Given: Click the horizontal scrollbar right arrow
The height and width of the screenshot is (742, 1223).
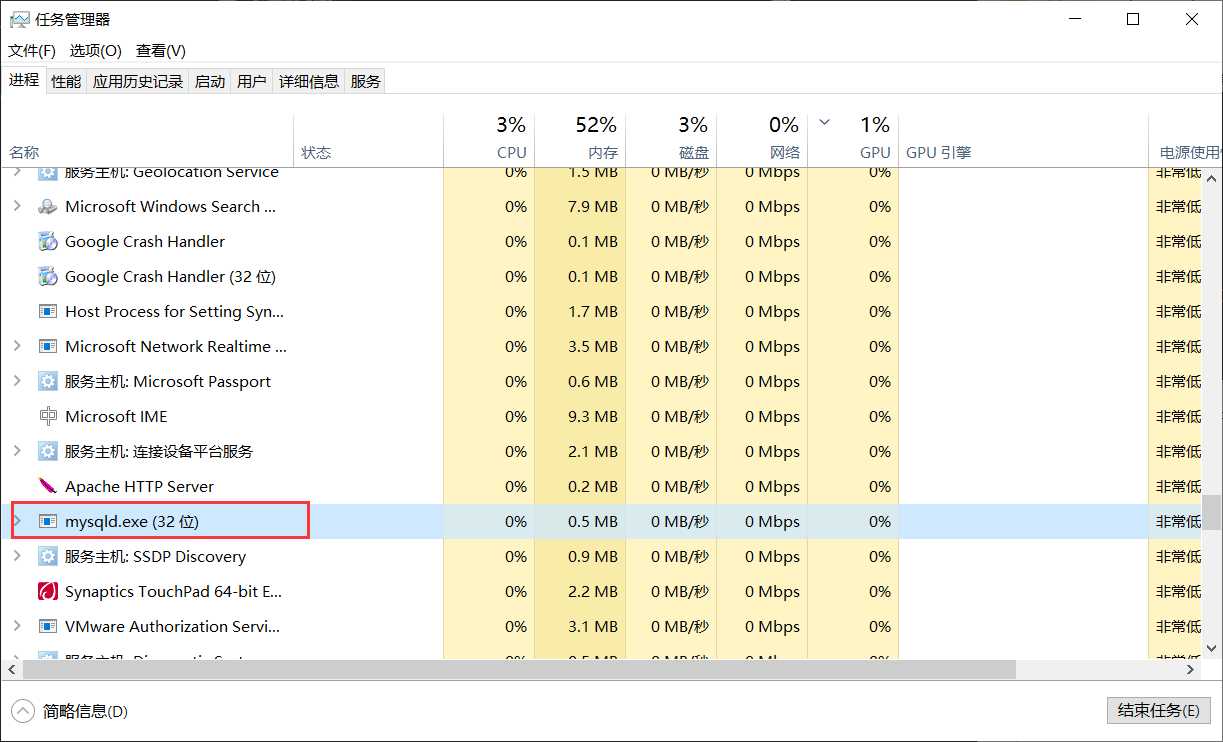Looking at the screenshot, I should tap(1191, 669).
